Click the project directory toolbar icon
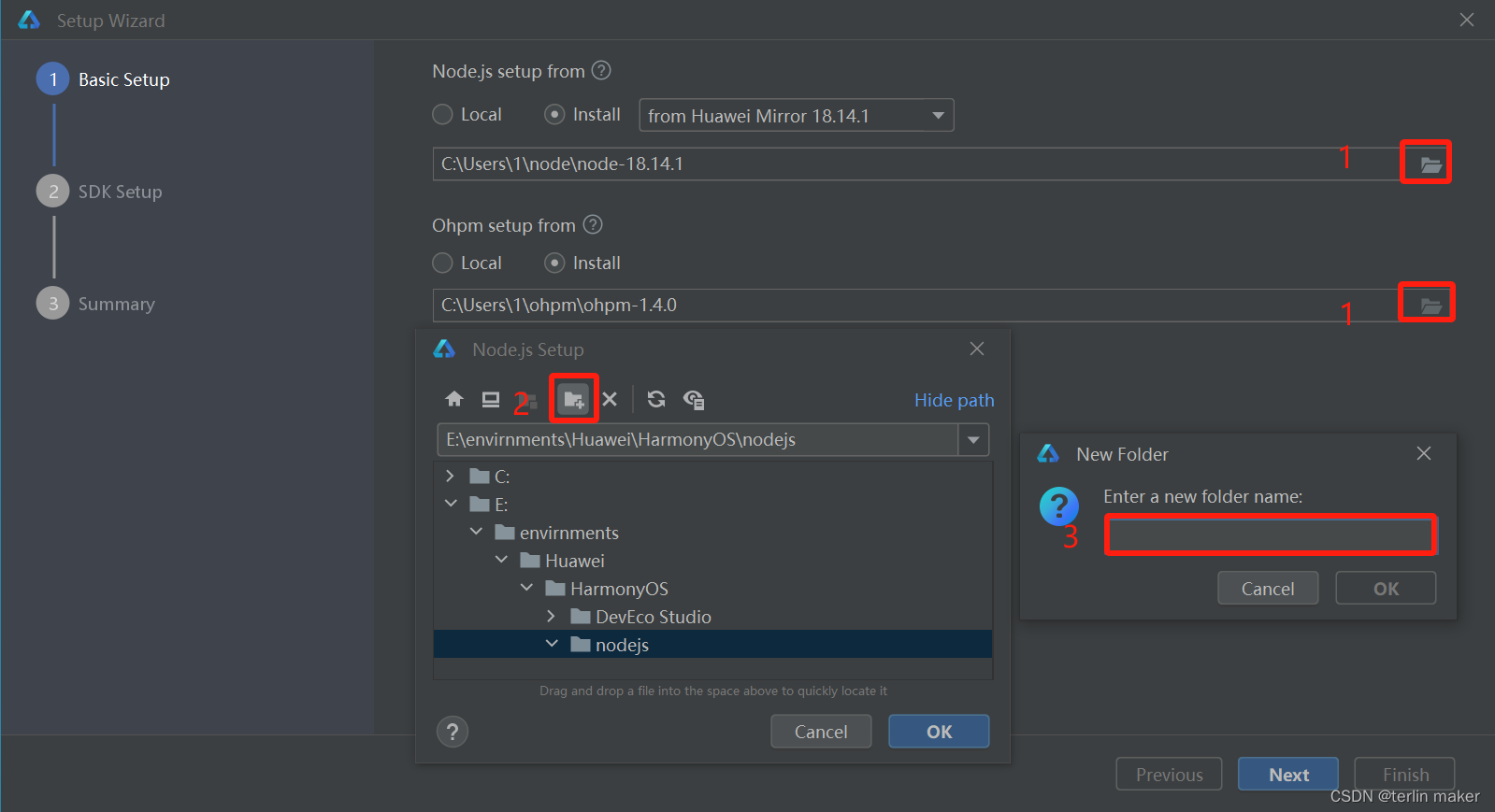The image size is (1495, 812). pos(529,400)
